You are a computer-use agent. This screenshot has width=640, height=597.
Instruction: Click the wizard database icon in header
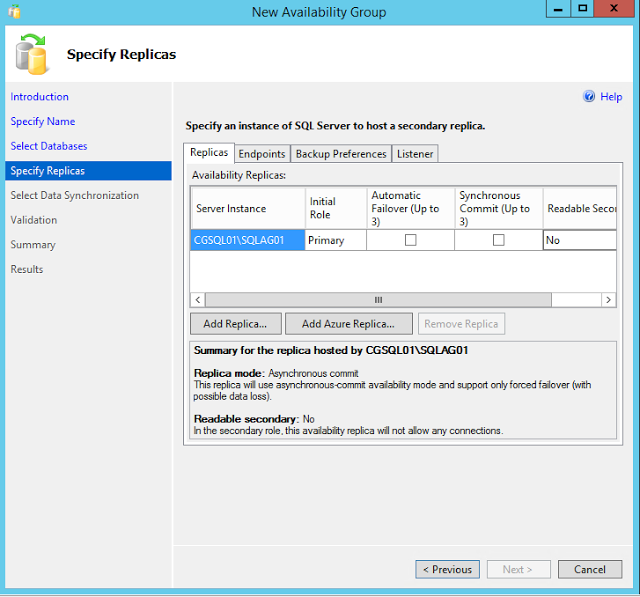(32, 54)
